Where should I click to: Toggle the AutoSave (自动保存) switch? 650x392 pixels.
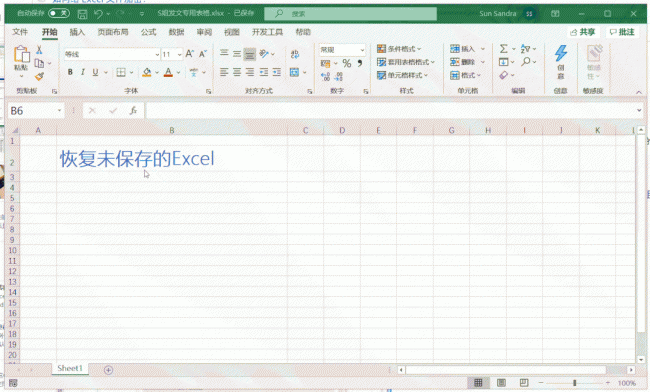click(x=59, y=13)
